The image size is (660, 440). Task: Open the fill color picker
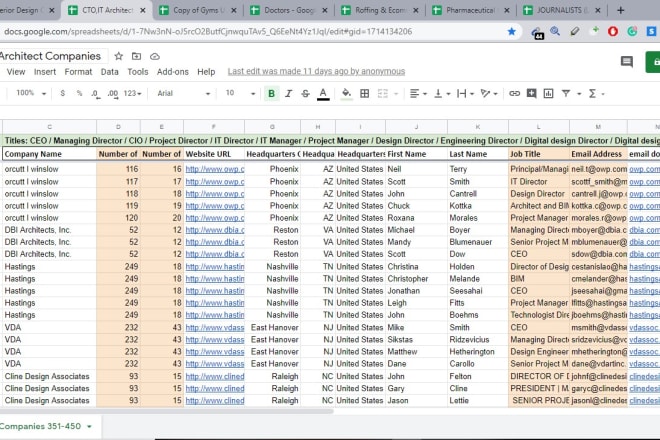(x=346, y=93)
